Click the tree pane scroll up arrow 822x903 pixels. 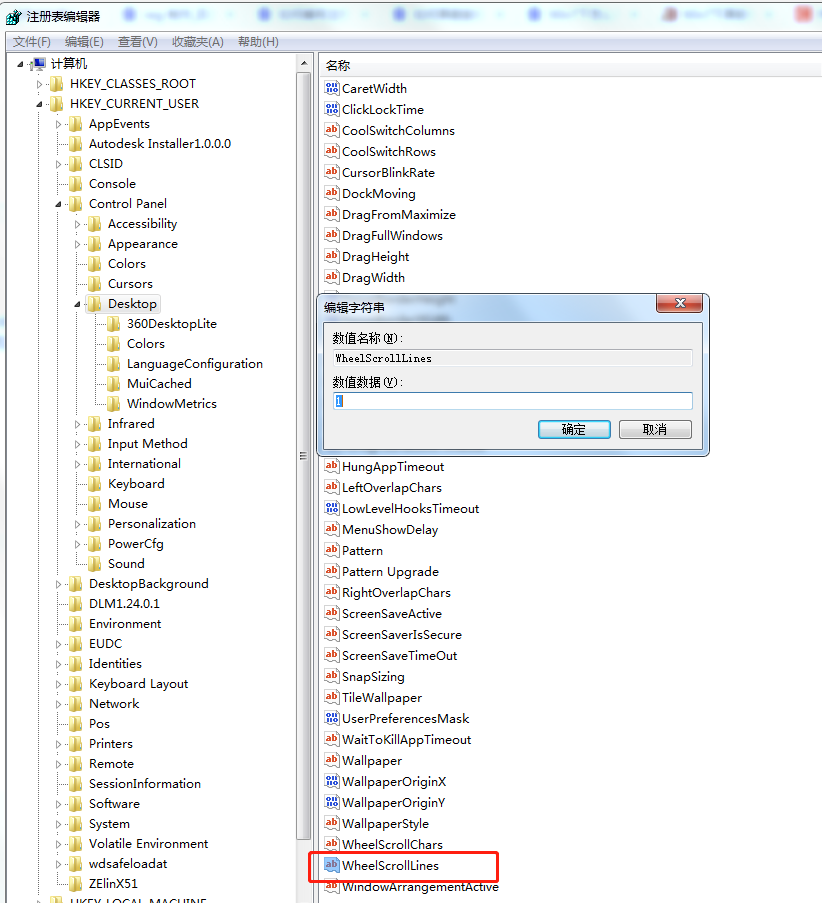coord(304,63)
